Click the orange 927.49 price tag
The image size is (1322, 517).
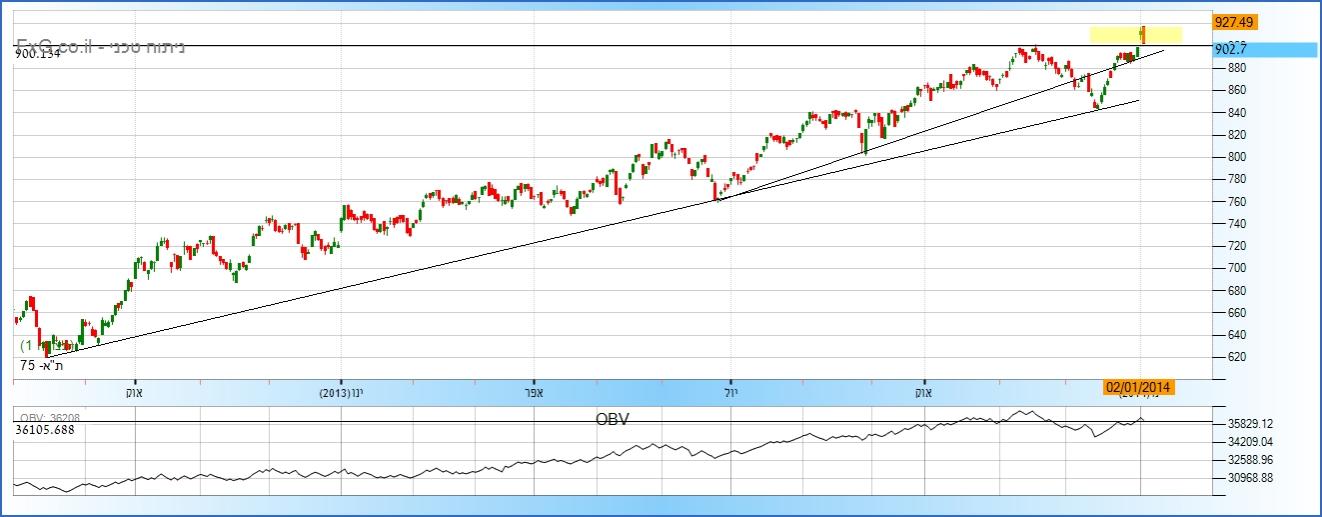click(1235, 21)
